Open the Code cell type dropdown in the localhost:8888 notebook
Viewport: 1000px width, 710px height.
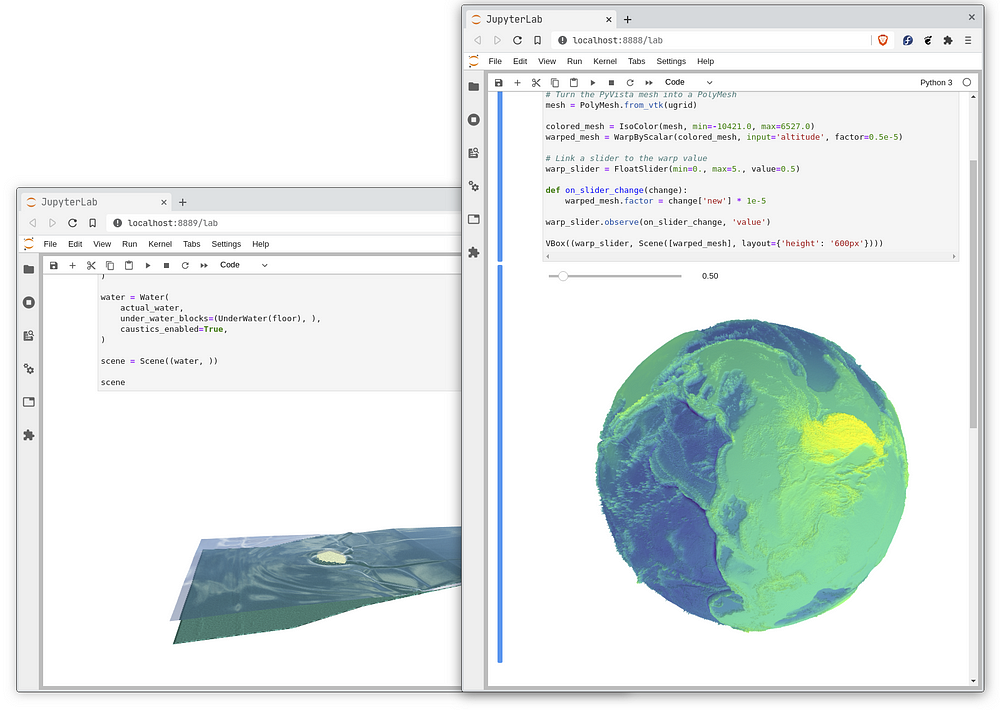click(688, 83)
